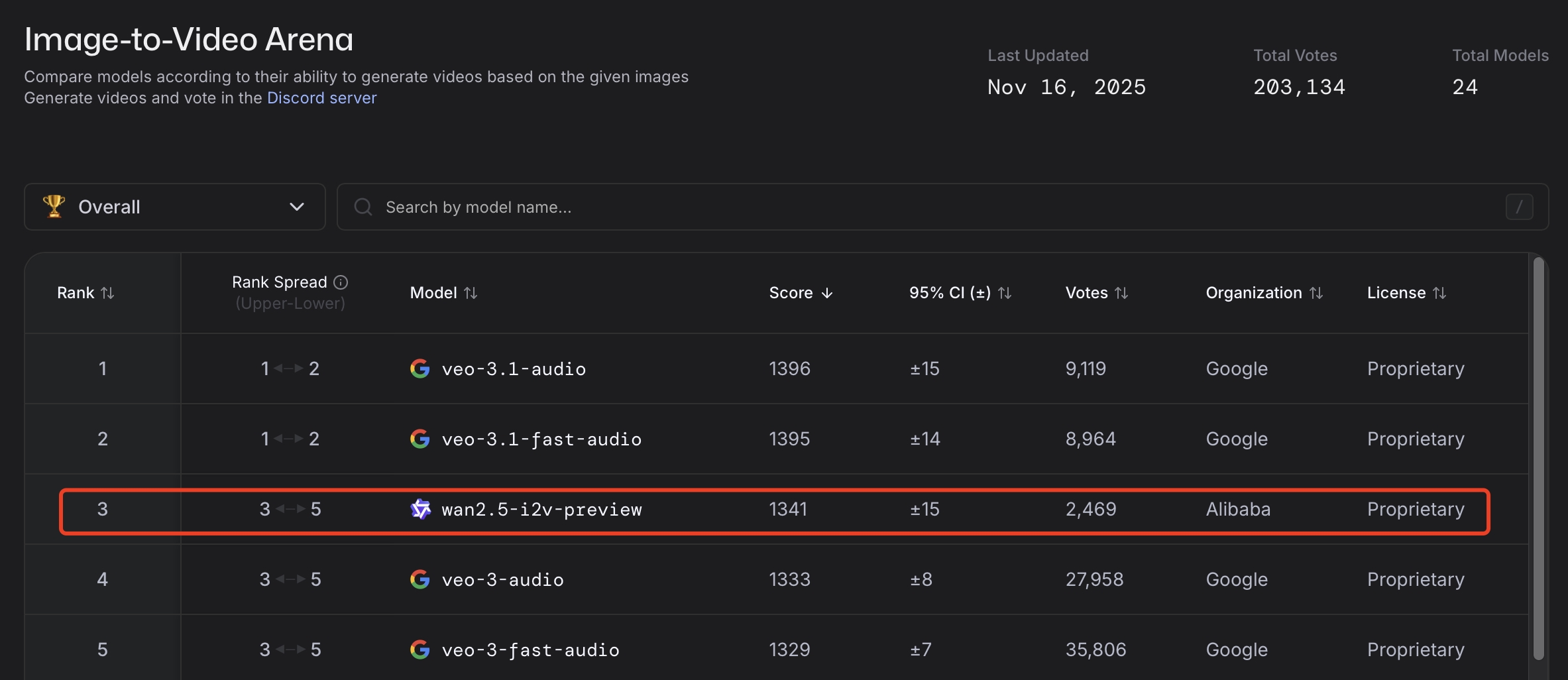
Task: Click the trophy icon in Overall selector
Action: (x=54, y=206)
